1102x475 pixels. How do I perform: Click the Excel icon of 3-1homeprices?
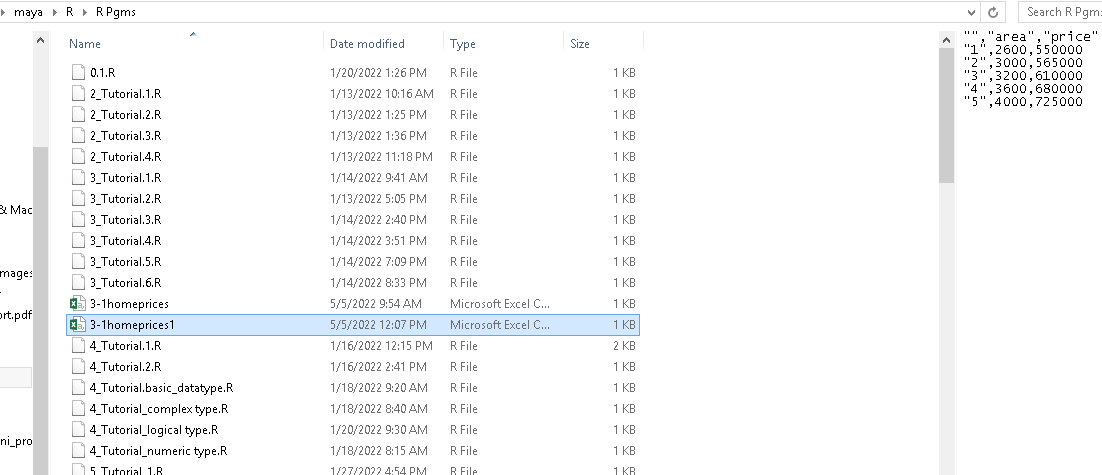pos(77,304)
